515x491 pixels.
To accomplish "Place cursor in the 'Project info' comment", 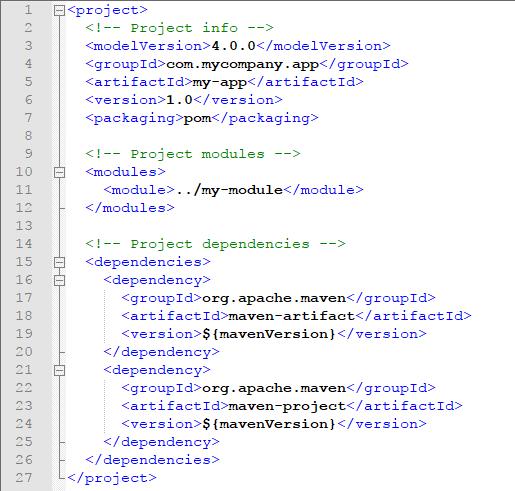I will (179, 28).
